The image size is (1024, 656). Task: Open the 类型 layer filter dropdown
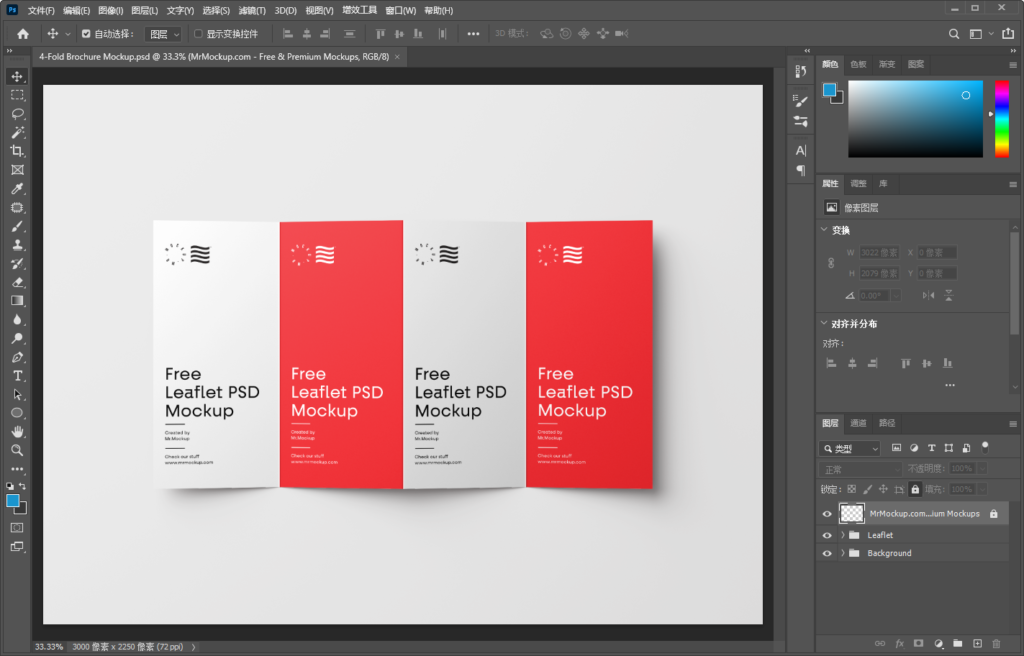pyautogui.click(x=850, y=448)
